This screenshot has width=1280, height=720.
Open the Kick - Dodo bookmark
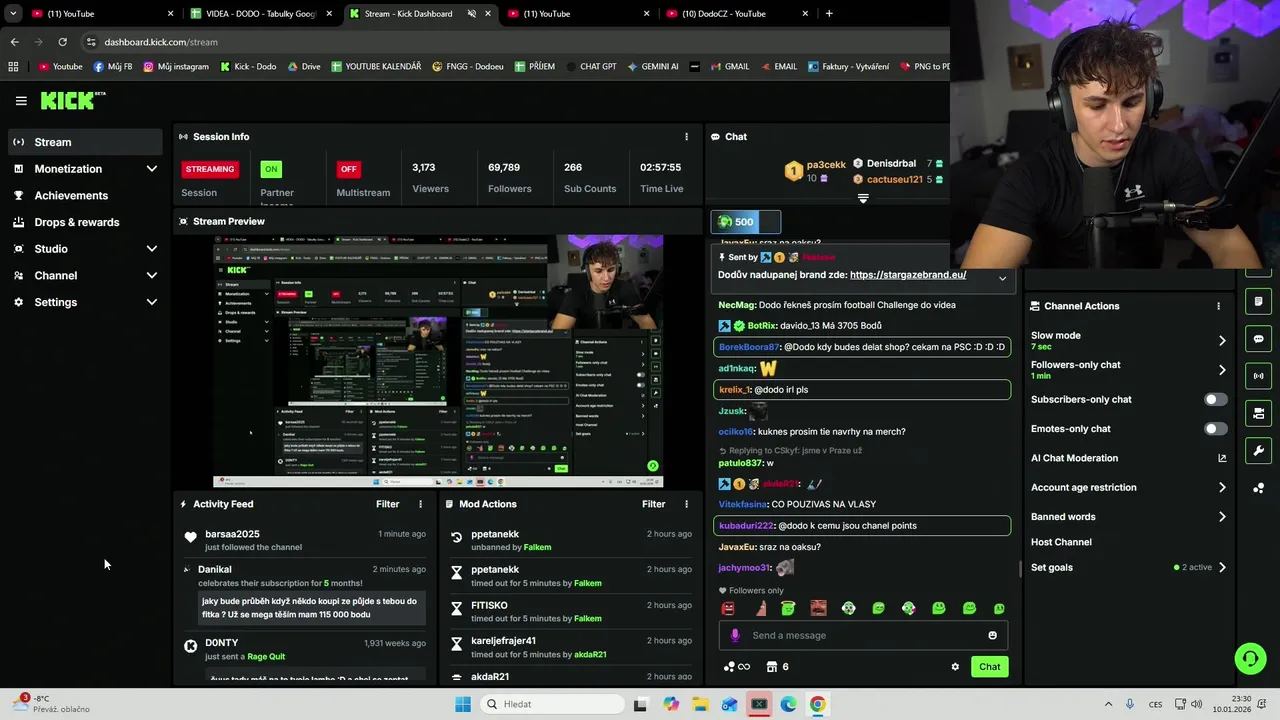pyautogui.click(x=247, y=67)
